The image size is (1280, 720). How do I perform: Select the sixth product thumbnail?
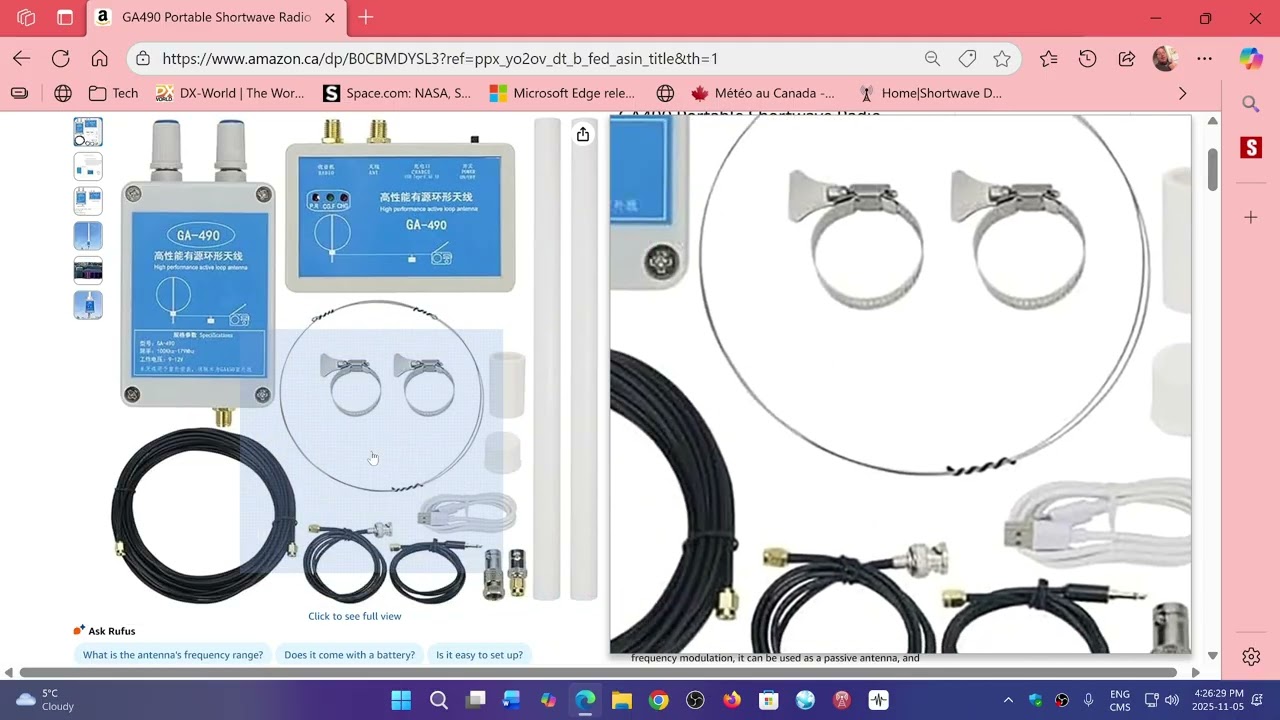(x=88, y=305)
